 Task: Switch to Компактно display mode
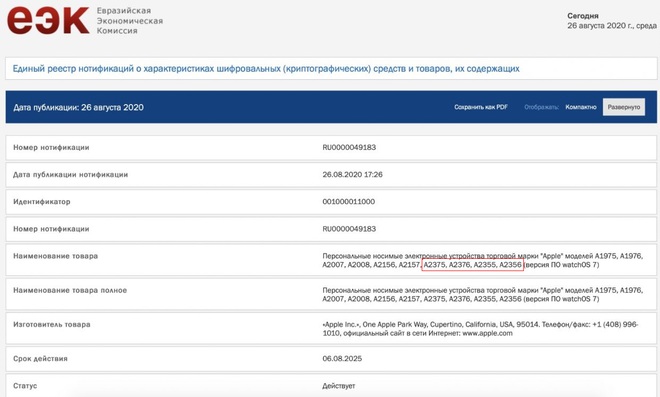coord(581,107)
